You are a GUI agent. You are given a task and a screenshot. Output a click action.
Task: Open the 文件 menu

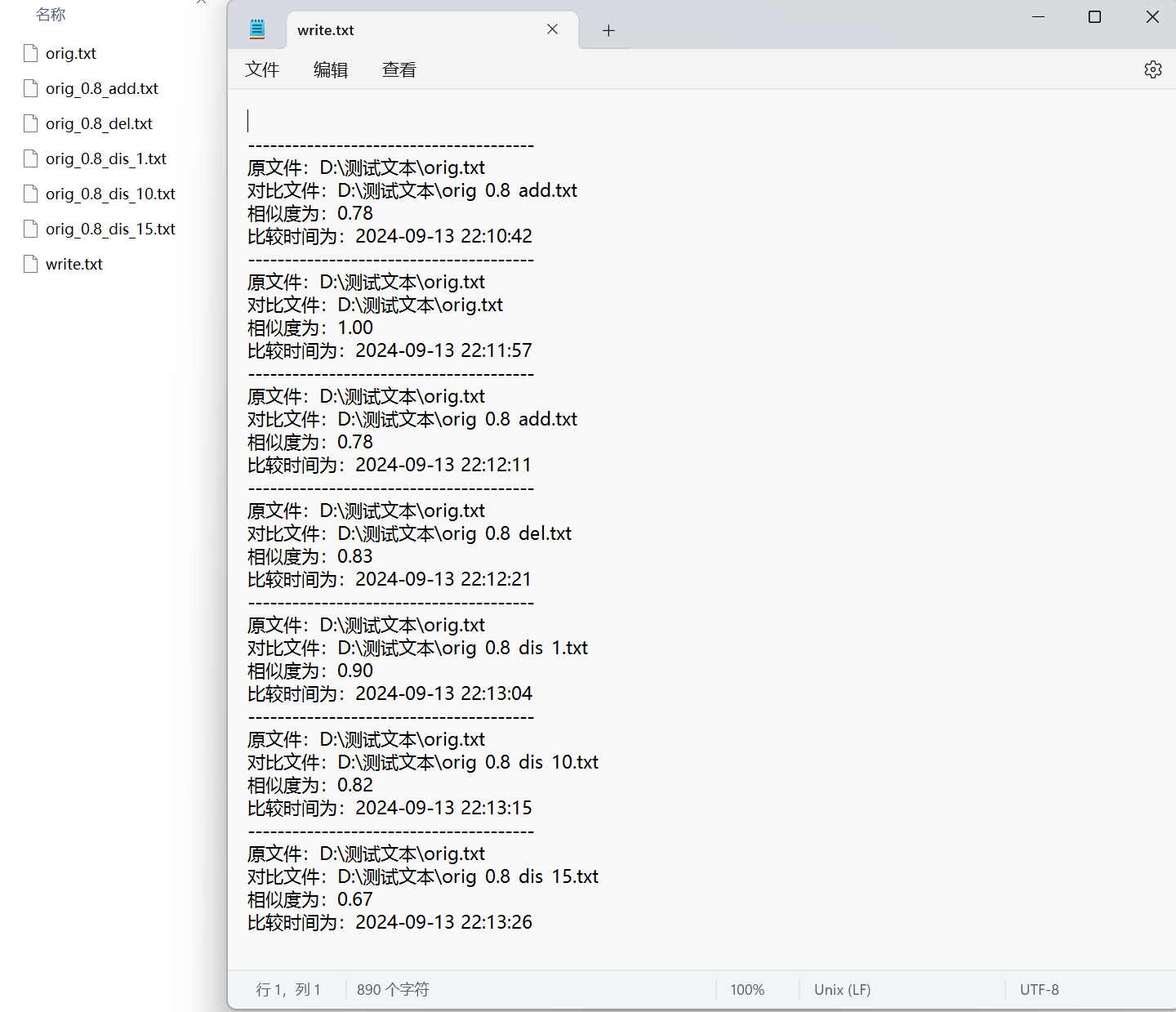[x=262, y=69]
